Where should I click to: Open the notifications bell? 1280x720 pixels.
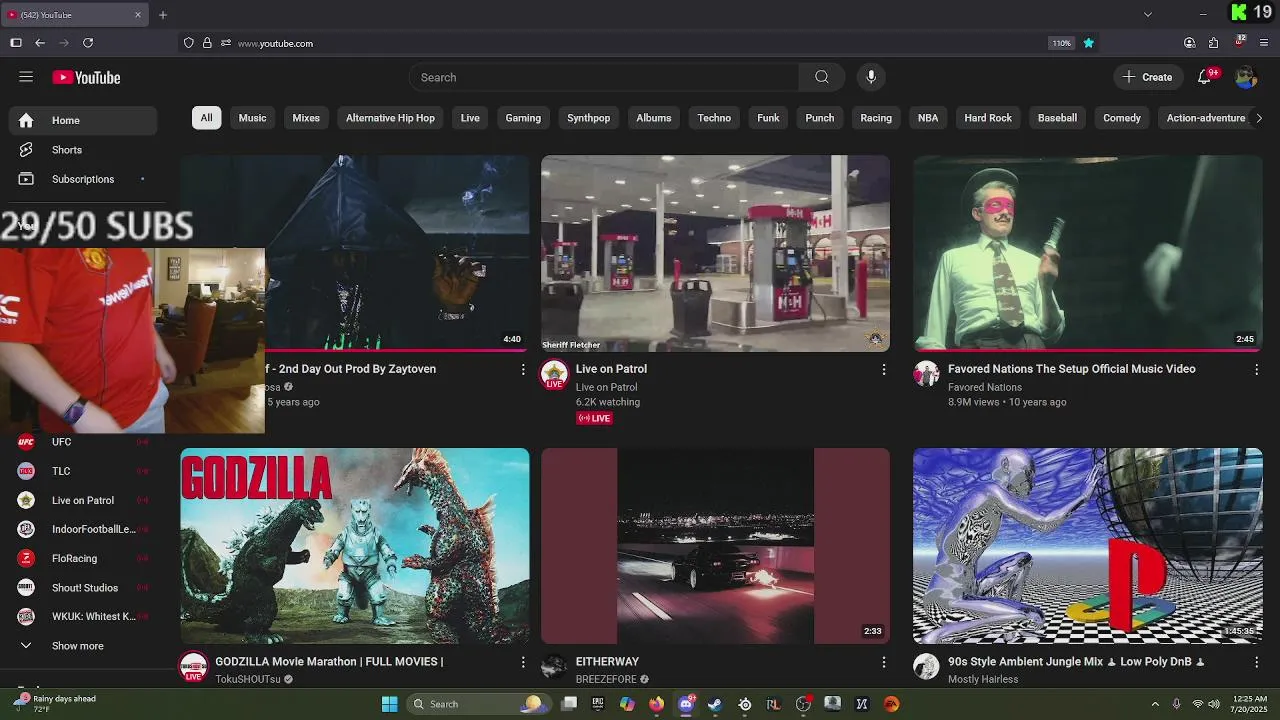point(1205,77)
